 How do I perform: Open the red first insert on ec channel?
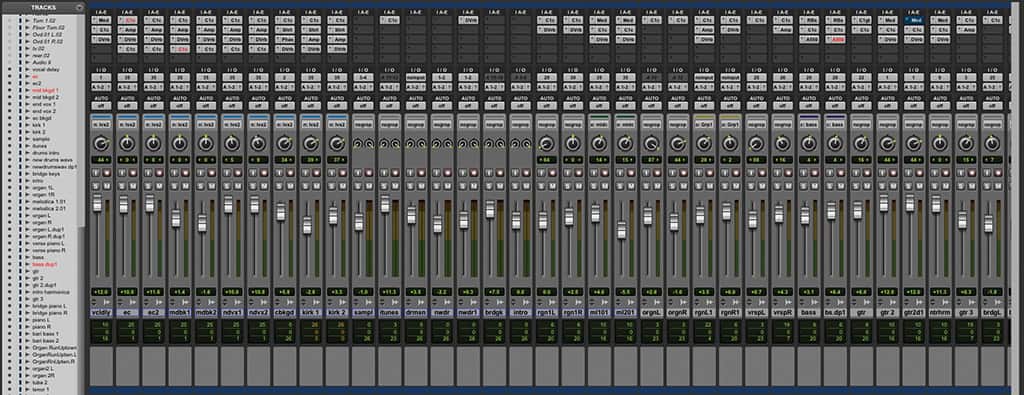point(127,20)
